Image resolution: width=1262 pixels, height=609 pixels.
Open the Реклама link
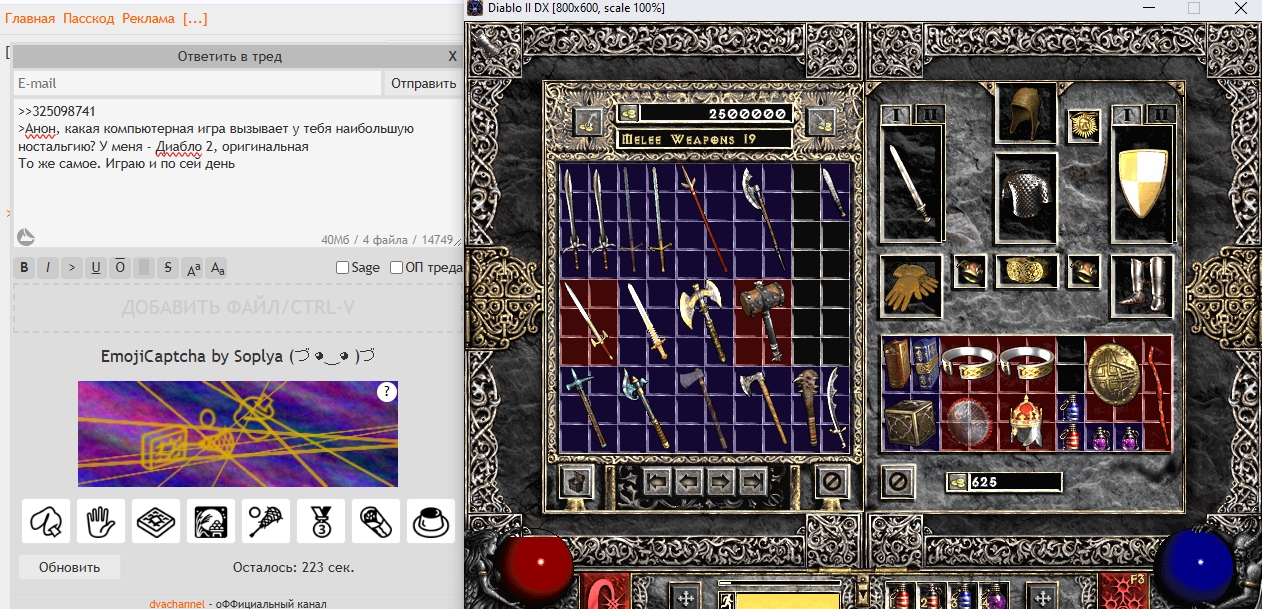tap(148, 19)
